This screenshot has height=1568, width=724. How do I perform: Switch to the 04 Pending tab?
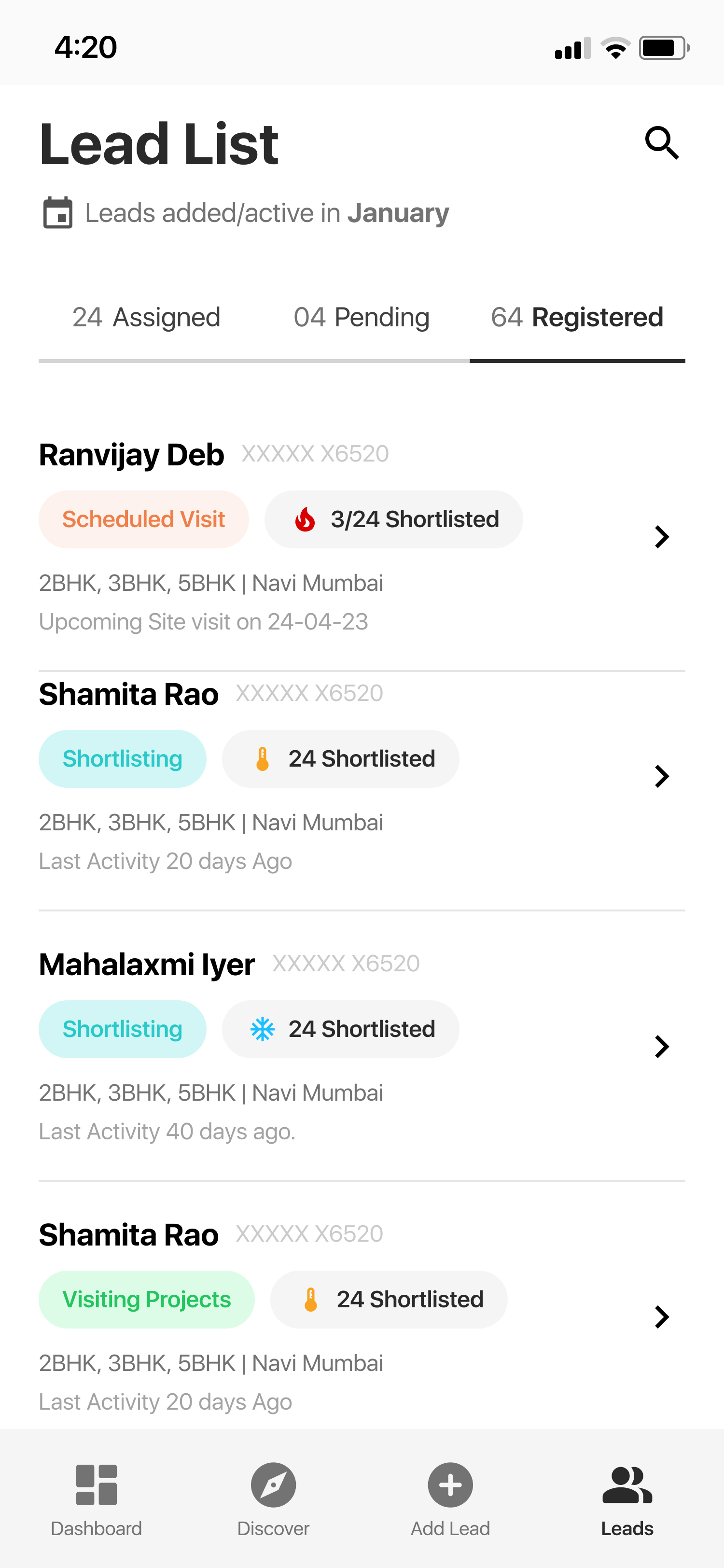(x=362, y=318)
